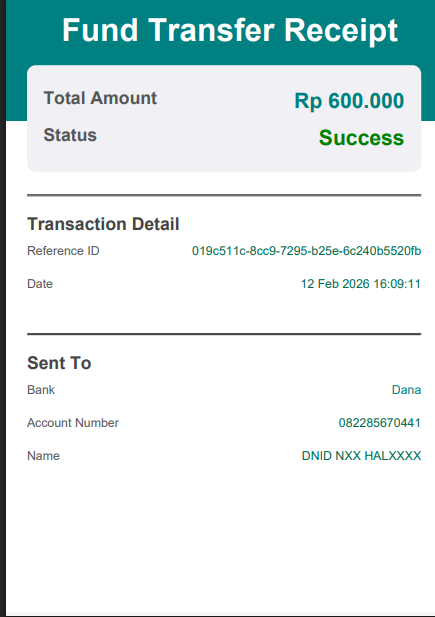Select the bank name Dana
Viewport: 435px width, 617px height.
point(406,390)
